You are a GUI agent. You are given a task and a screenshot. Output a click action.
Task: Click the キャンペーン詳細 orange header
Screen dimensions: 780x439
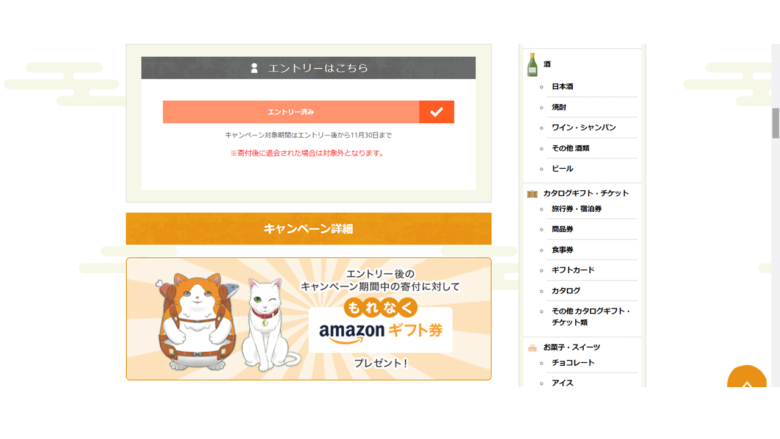pyautogui.click(x=308, y=229)
